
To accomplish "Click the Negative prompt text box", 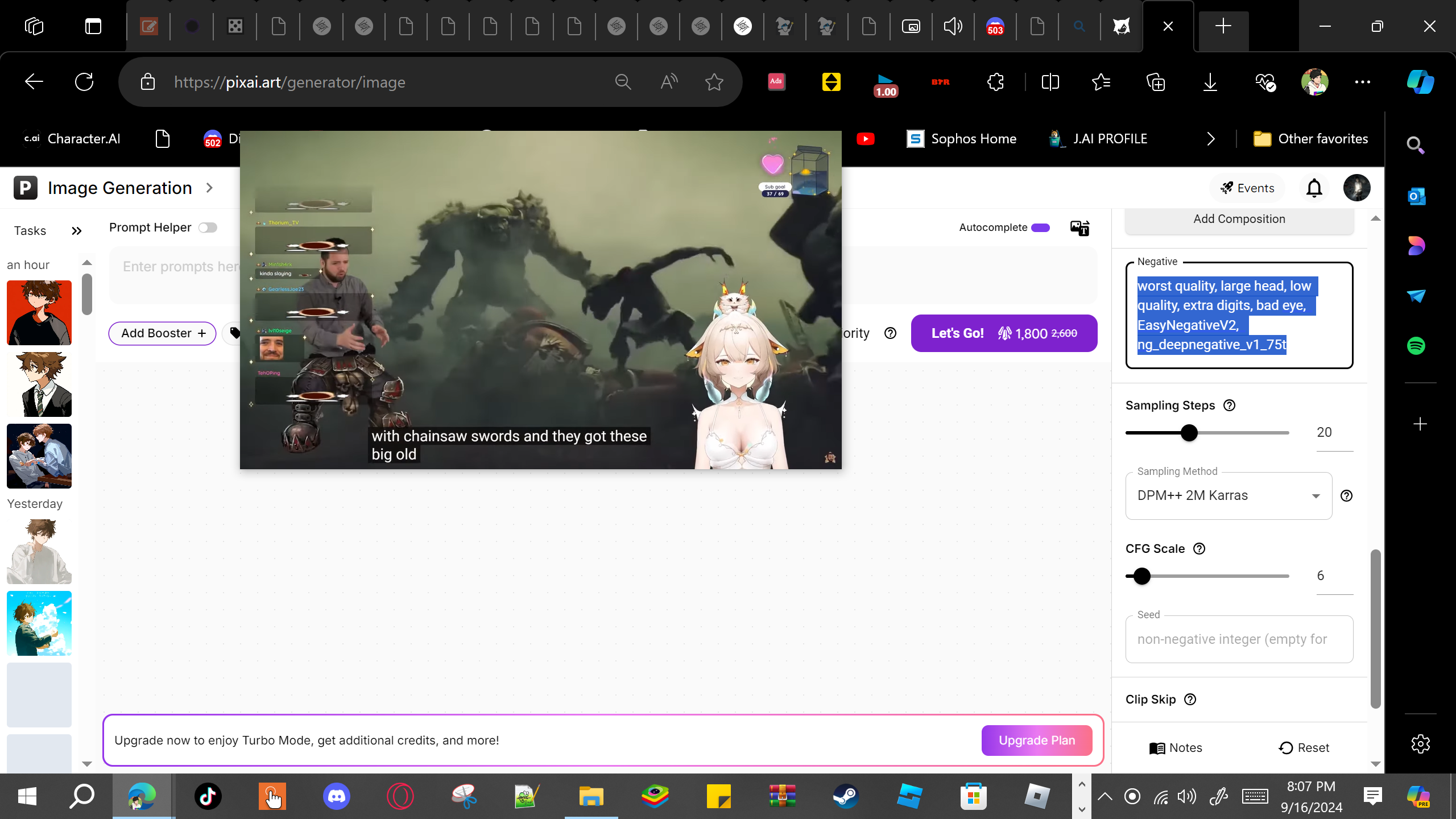I will (1239, 315).
